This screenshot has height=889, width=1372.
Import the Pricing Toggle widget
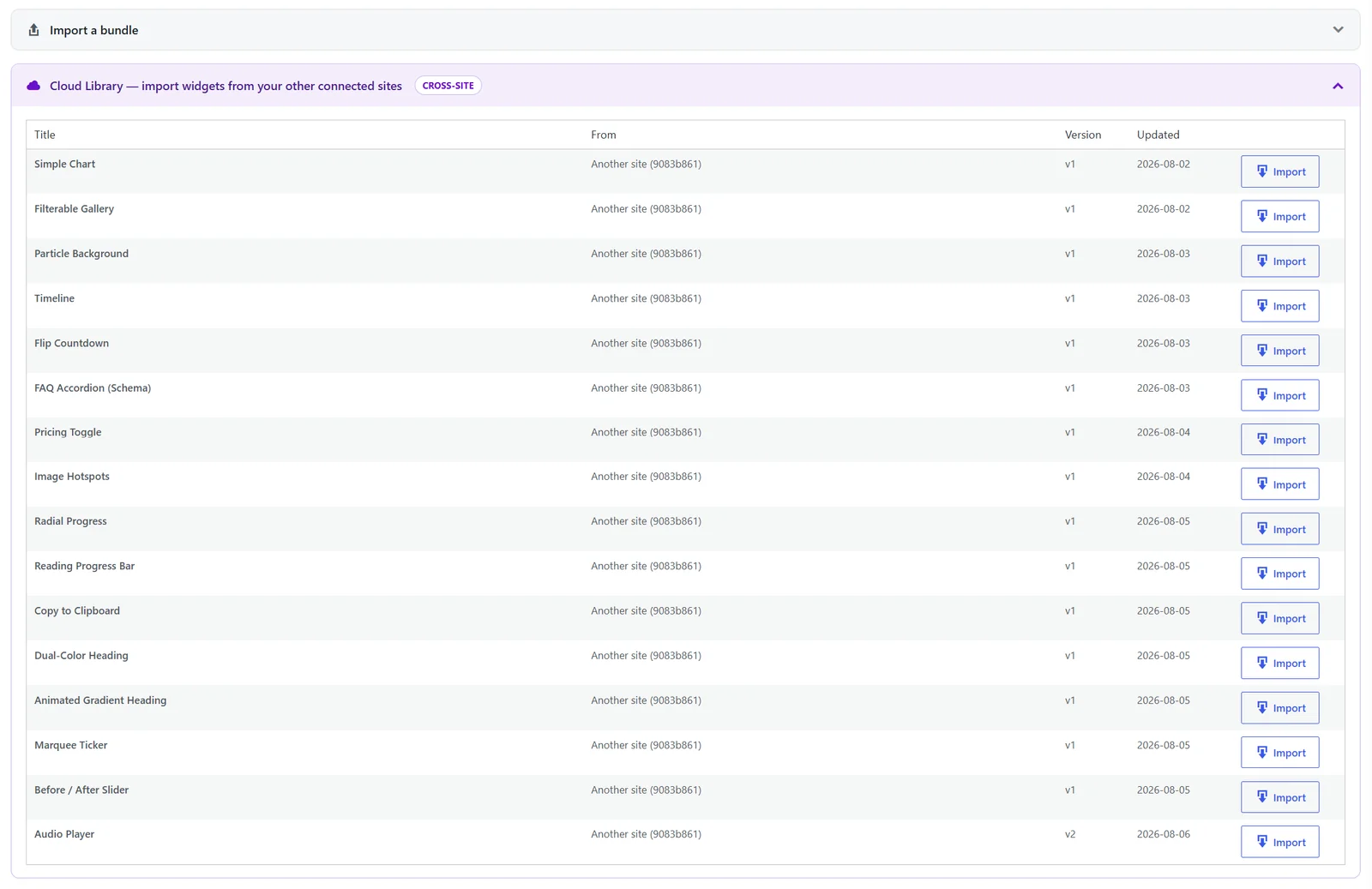coord(1279,440)
